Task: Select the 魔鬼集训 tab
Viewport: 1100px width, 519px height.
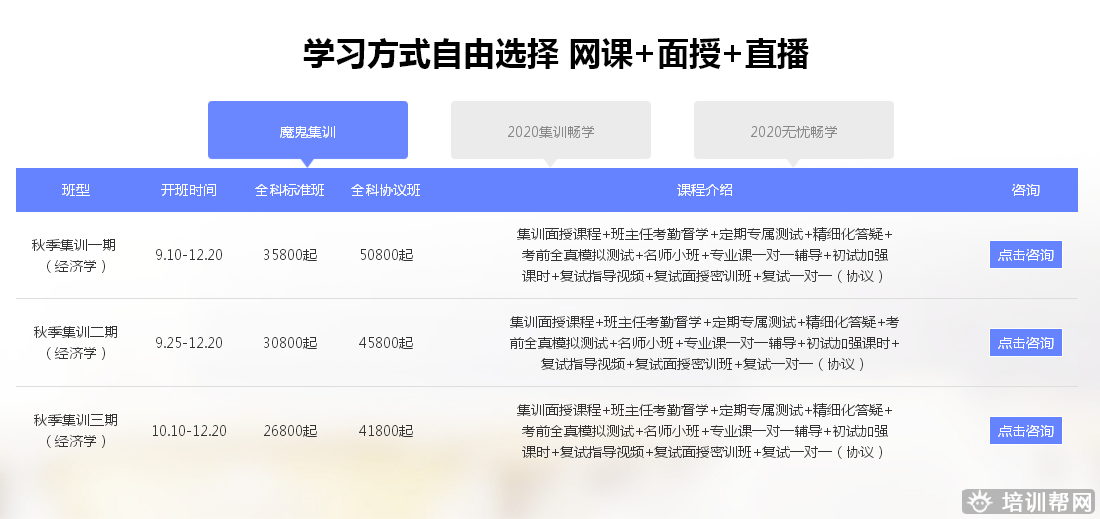Action: click(307, 131)
